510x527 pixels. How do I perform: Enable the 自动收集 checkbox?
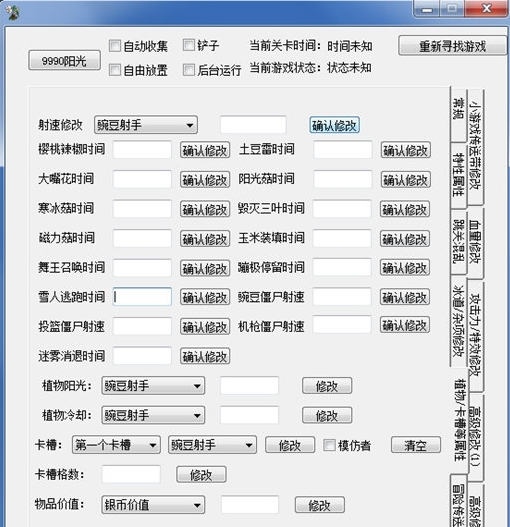115,46
